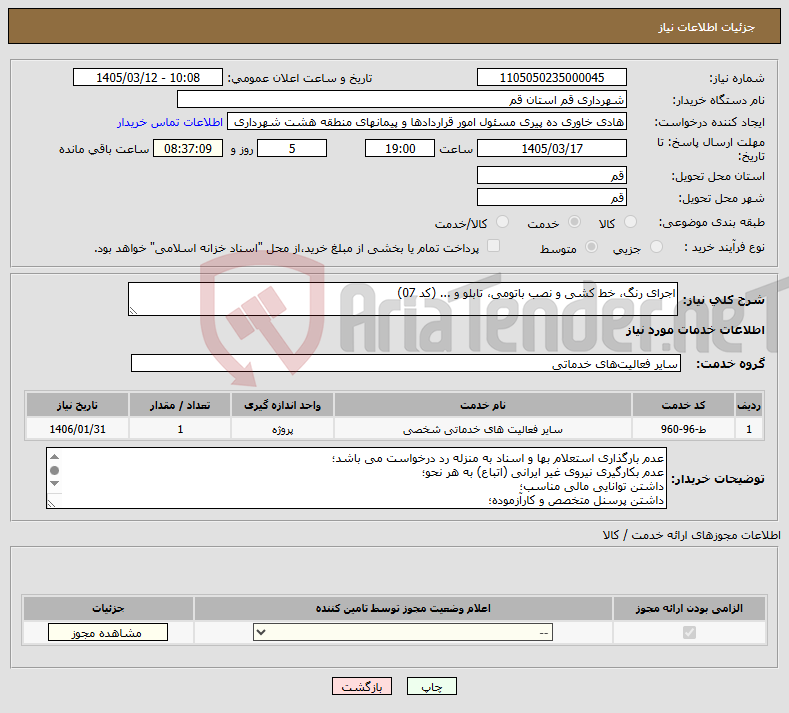Click the تاریخ نیاز column header
This screenshot has height=713, width=789.
(x=77, y=405)
